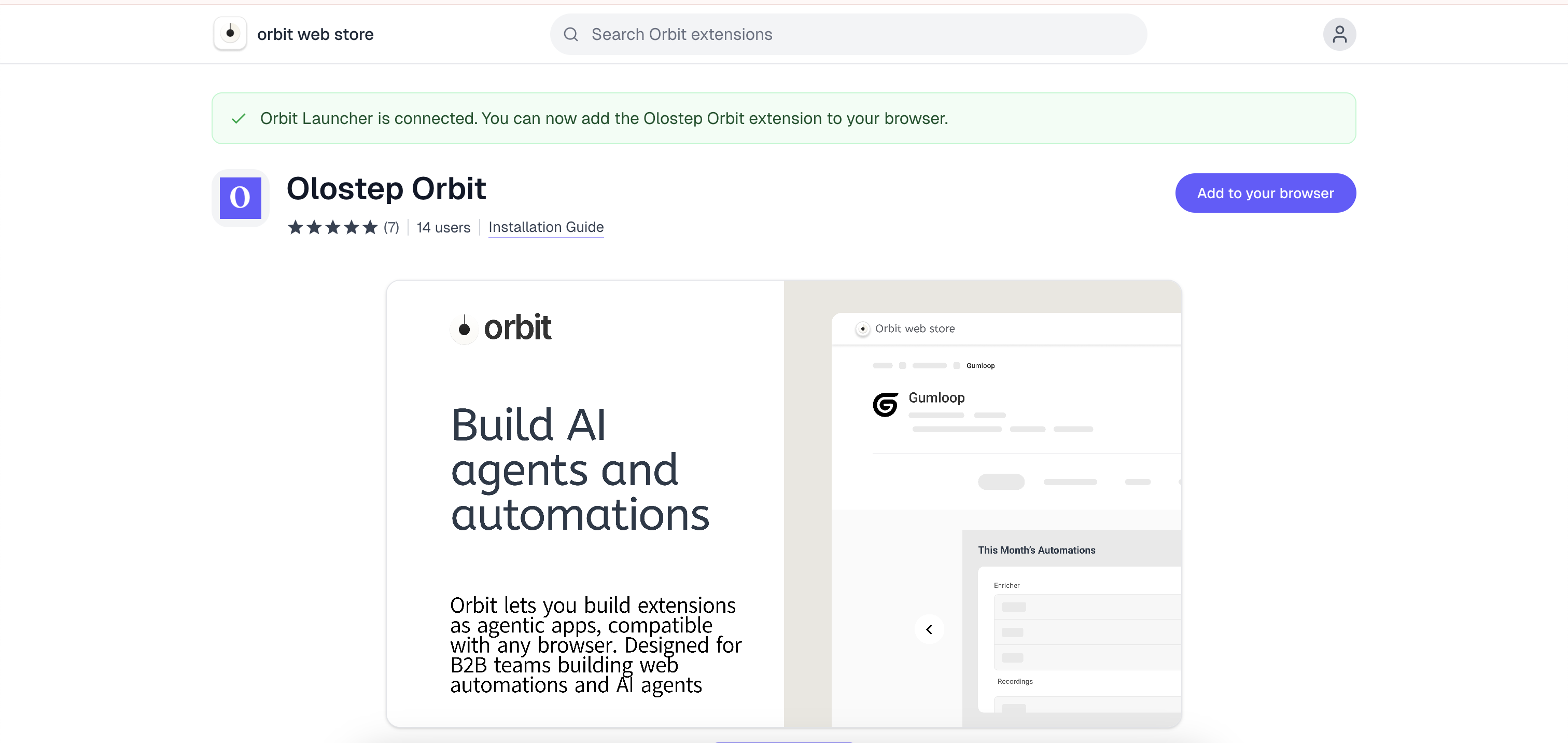
Task: Click the "14 users" label
Action: tap(443, 227)
